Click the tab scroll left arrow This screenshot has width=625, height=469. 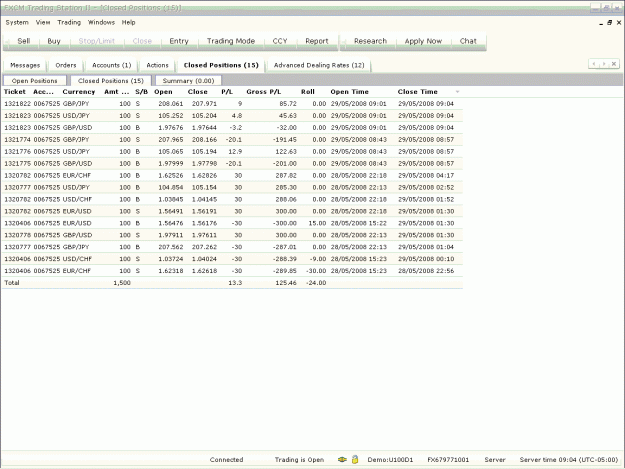594,64
